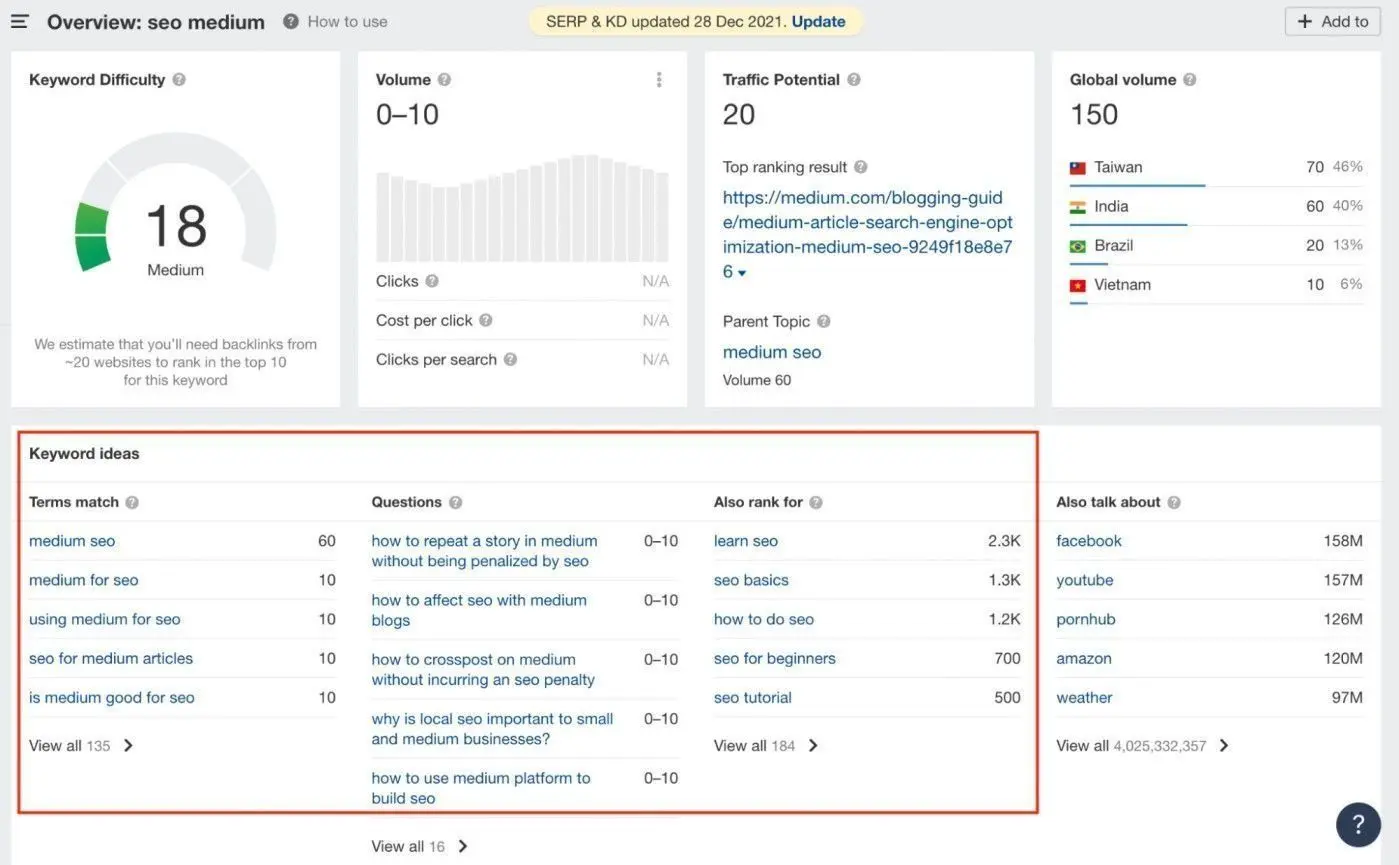Click the Also talk about help icon
The image size is (1399, 865).
click(x=1174, y=503)
